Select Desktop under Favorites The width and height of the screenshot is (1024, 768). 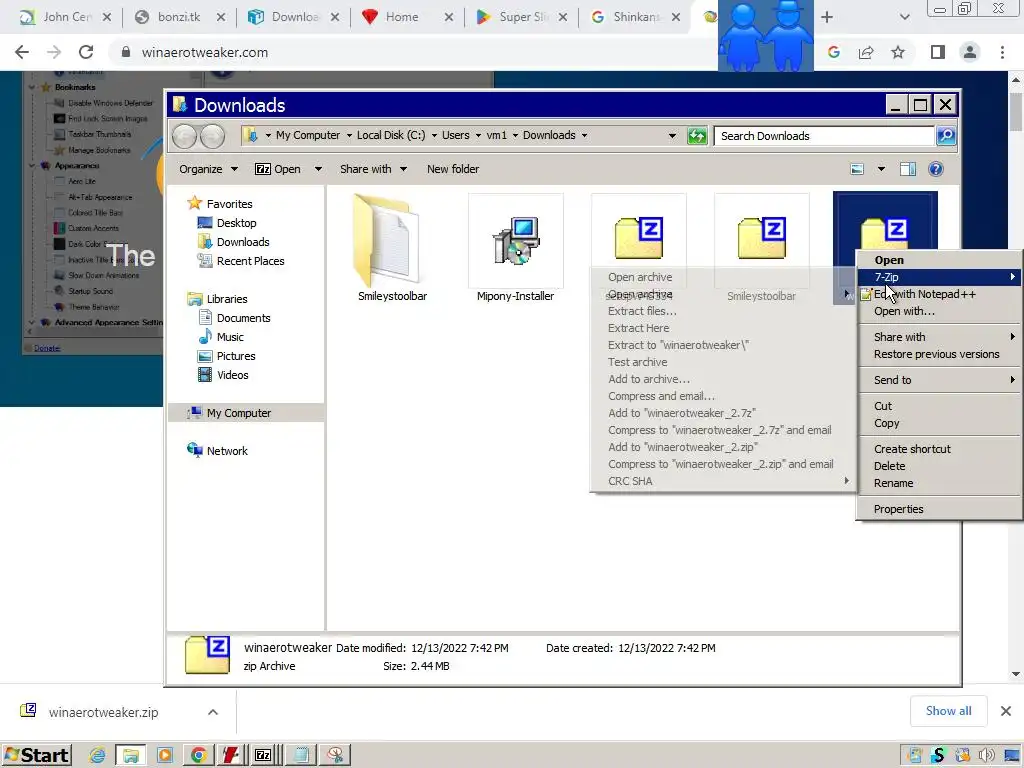pyautogui.click(x=227, y=223)
